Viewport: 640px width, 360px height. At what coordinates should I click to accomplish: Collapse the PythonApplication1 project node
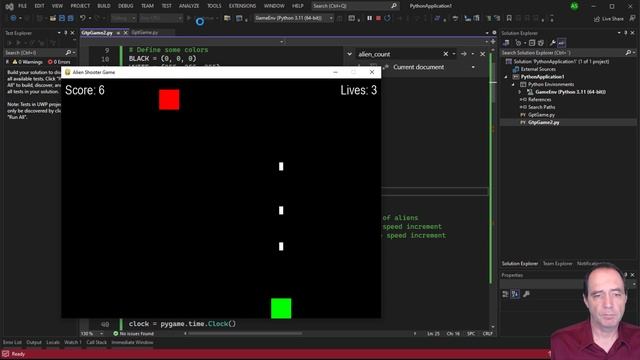click(x=506, y=77)
